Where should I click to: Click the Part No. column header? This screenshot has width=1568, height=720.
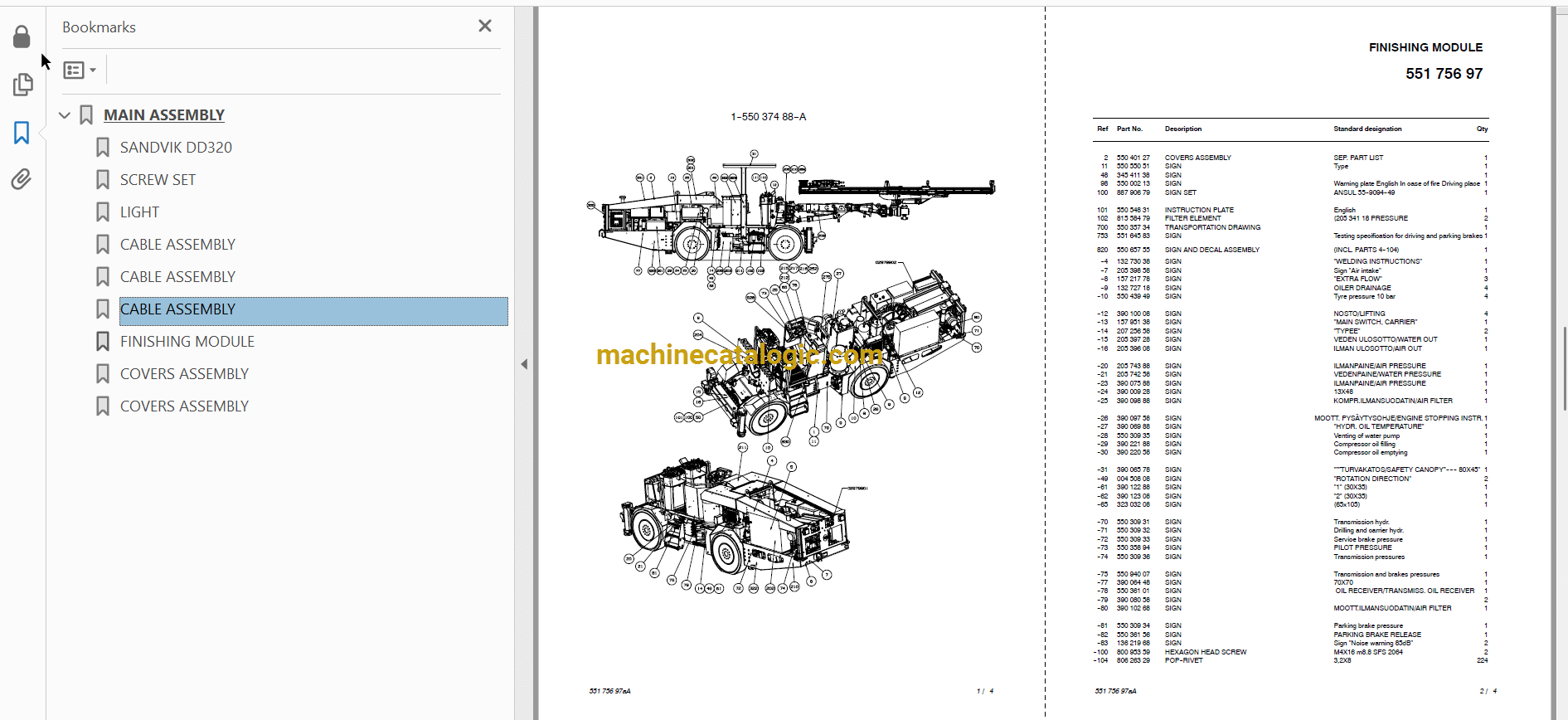click(x=1129, y=129)
